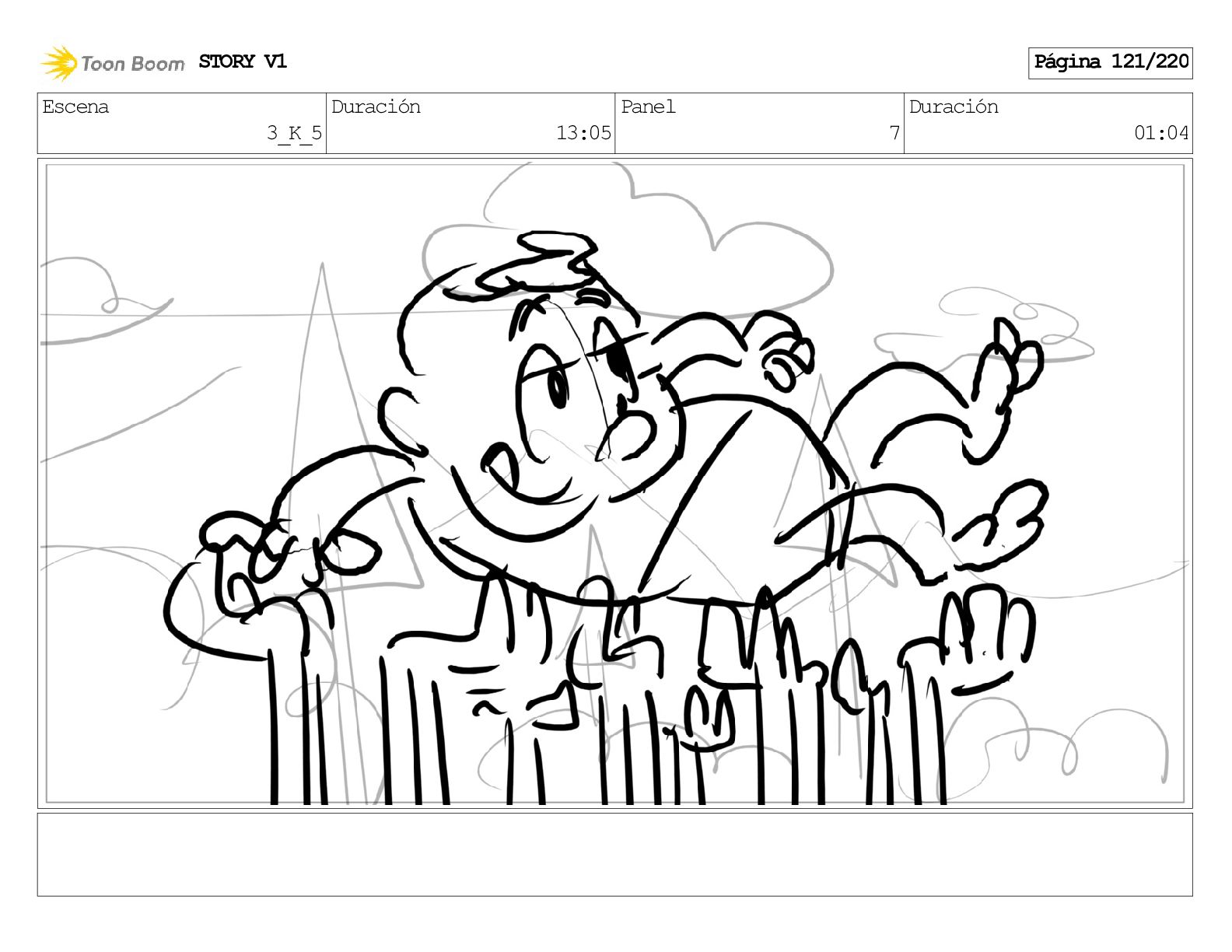Select scene value 3_K_5

295,133
